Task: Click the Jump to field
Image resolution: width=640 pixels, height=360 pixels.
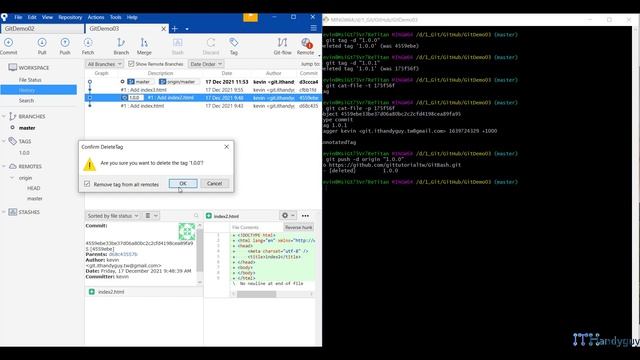Action: (311, 64)
